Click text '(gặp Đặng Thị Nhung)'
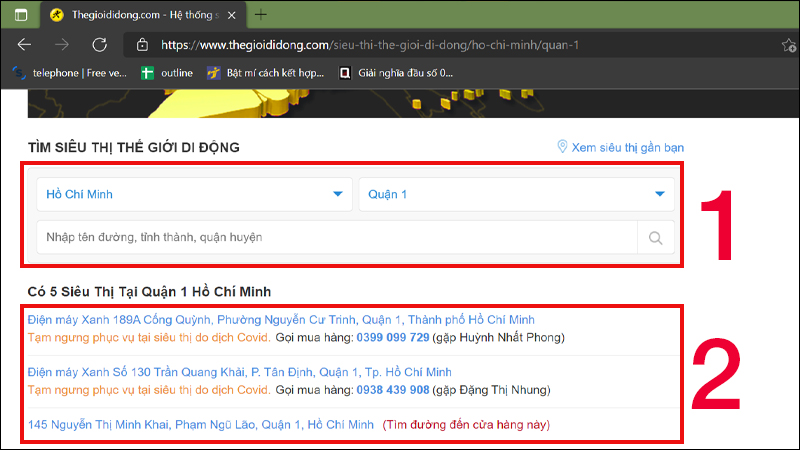 click(x=491, y=390)
